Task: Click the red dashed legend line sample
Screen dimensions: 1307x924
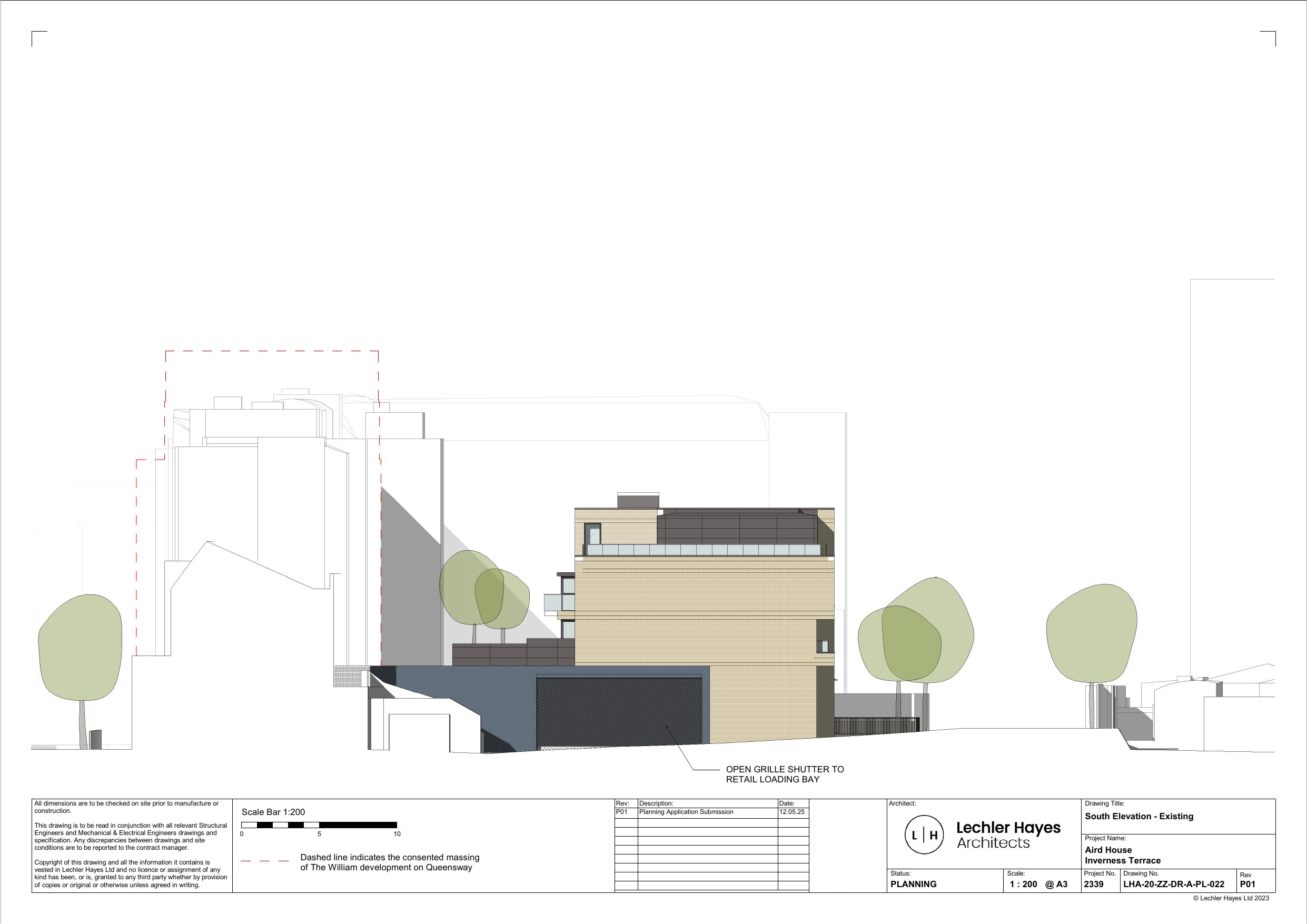Action: (264, 861)
